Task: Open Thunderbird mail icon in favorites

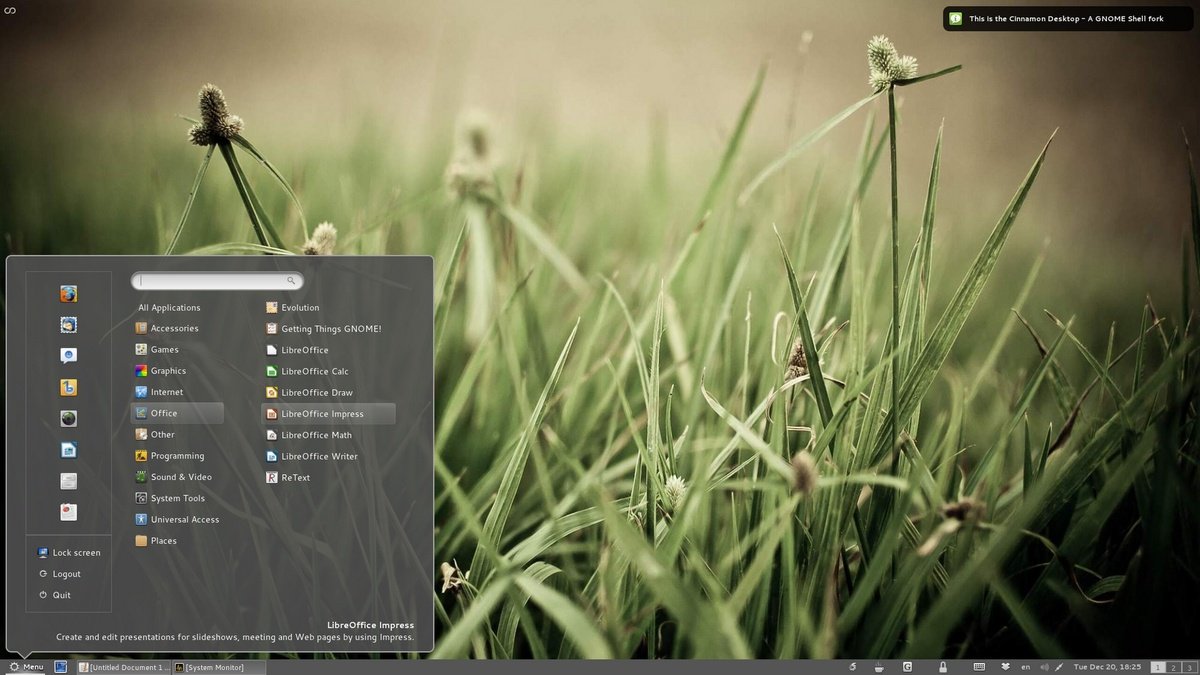Action: click(68, 325)
